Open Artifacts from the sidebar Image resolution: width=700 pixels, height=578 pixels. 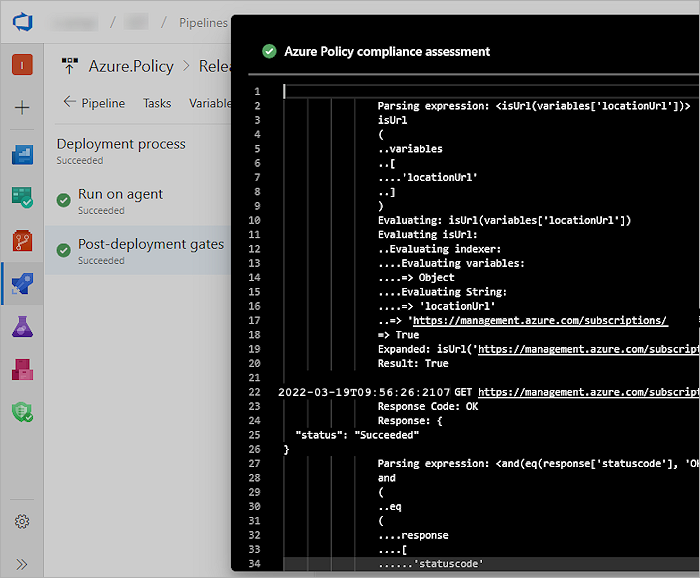[x=22, y=369]
